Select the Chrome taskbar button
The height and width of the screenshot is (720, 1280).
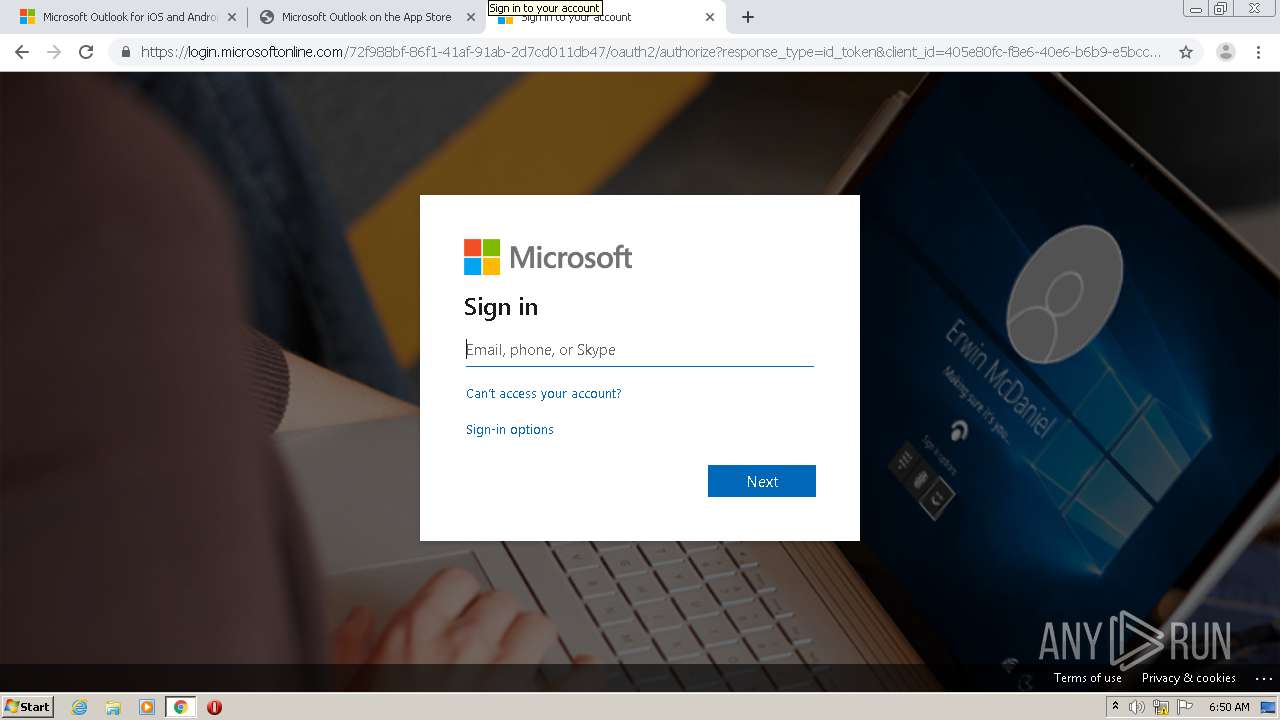180,707
